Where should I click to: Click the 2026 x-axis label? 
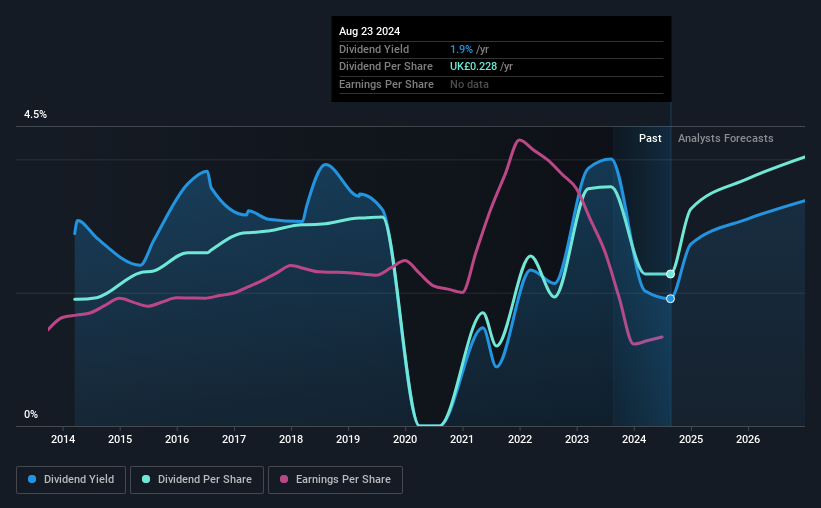[748, 439]
